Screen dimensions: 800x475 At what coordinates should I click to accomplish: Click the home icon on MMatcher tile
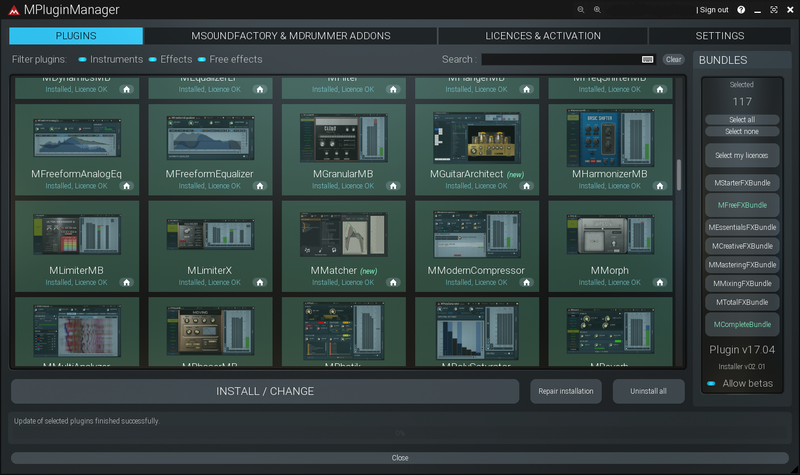393,282
